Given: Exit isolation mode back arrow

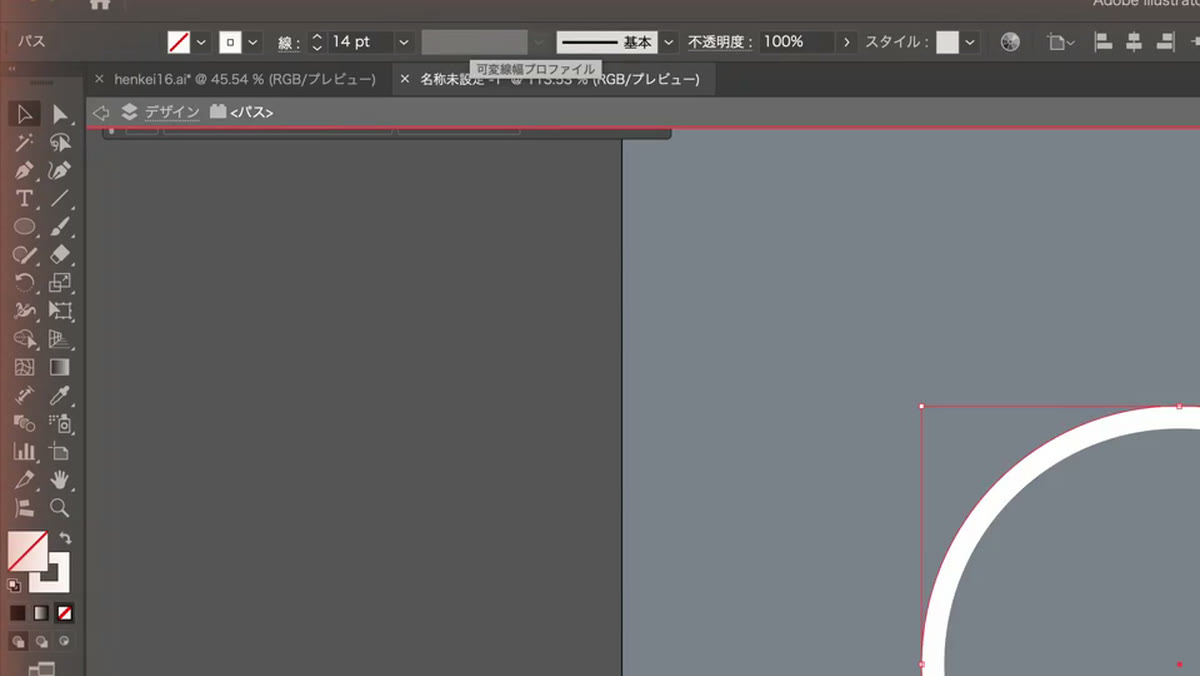Looking at the screenshot, I should point(101,113).
